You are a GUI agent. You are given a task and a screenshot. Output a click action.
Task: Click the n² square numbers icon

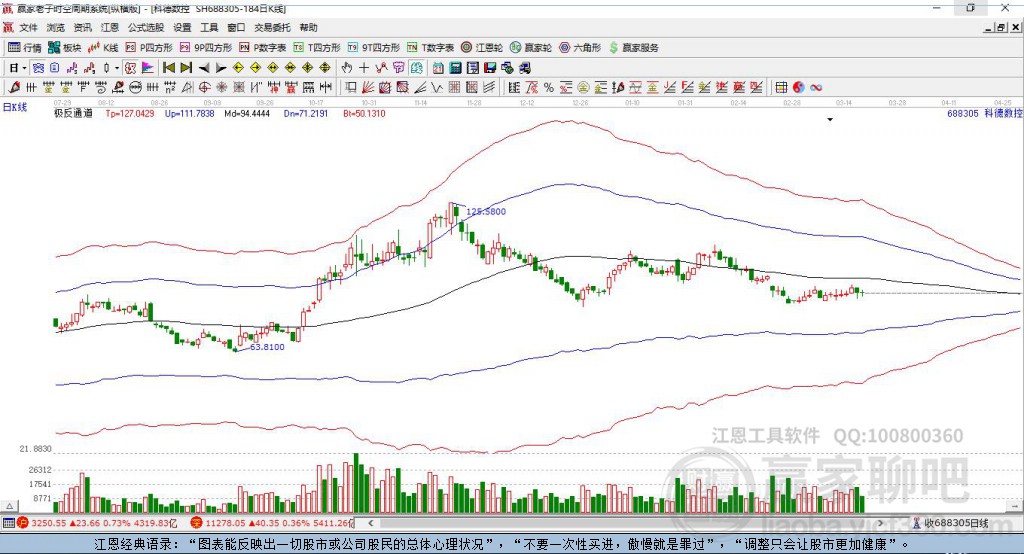(x=170, y=88)
